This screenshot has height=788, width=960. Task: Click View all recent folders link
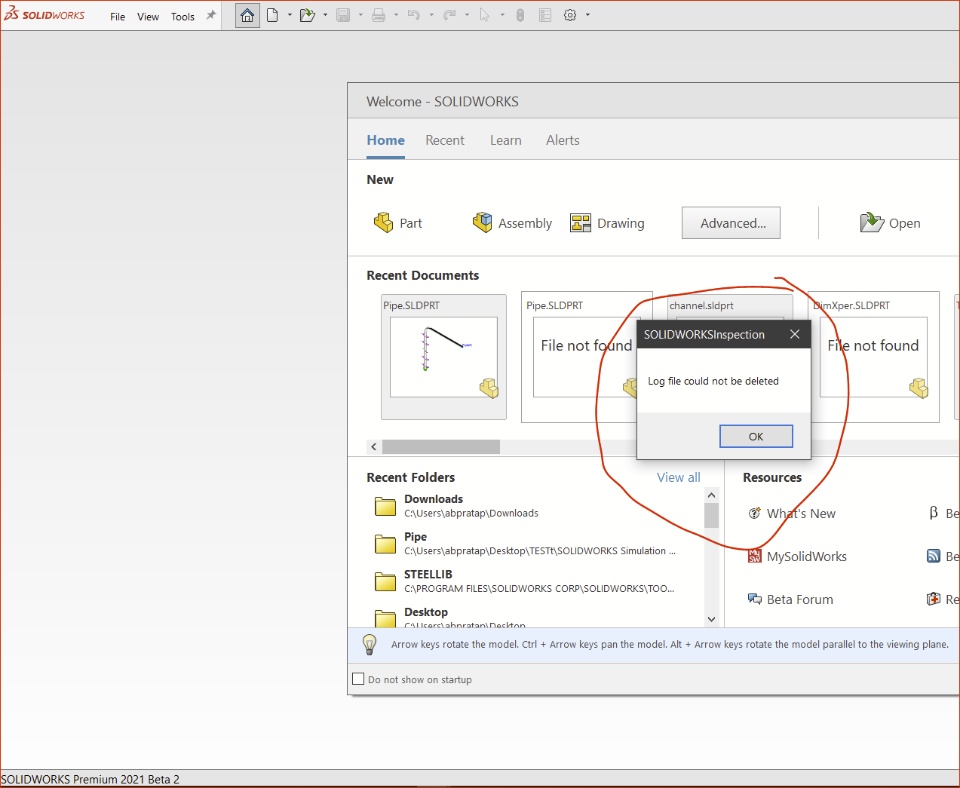click(678, 477)
